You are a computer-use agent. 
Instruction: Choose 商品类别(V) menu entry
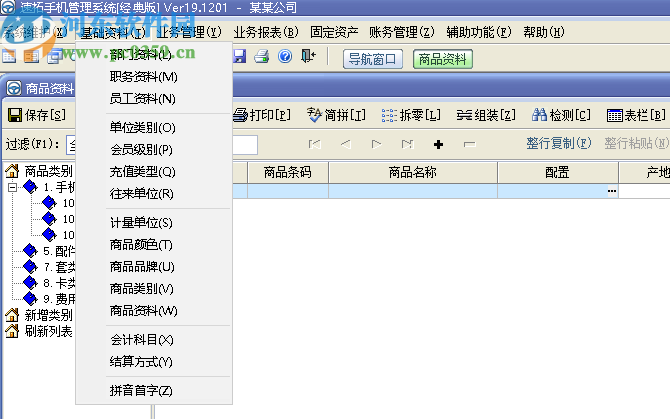(x=154, y=289)
